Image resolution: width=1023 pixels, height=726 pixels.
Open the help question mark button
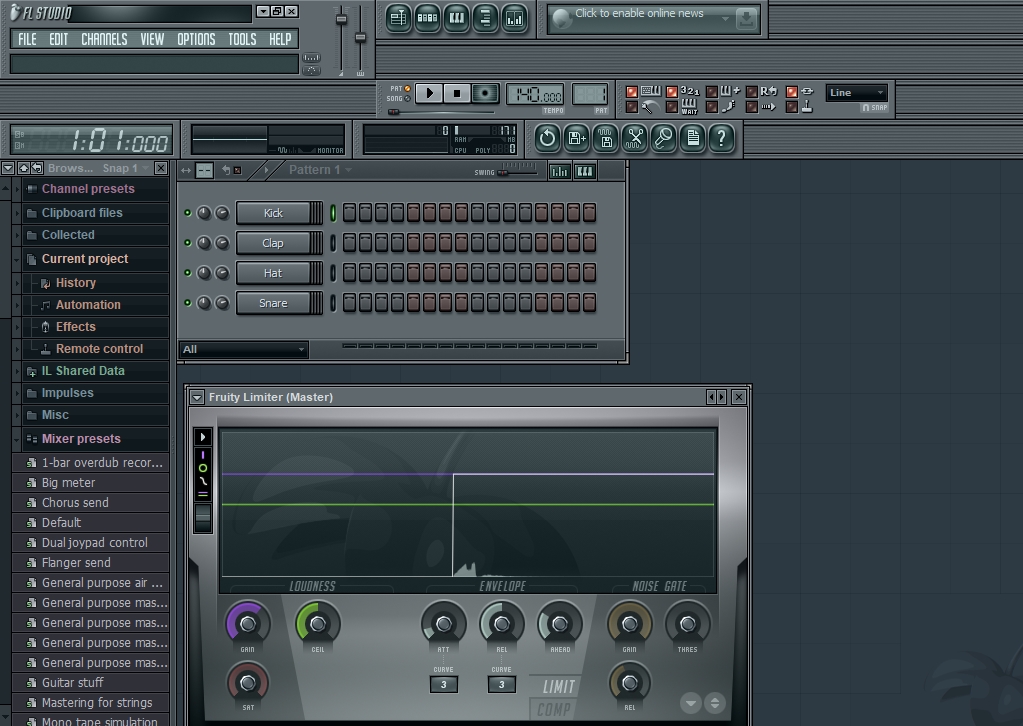click(x=721, y=138)
